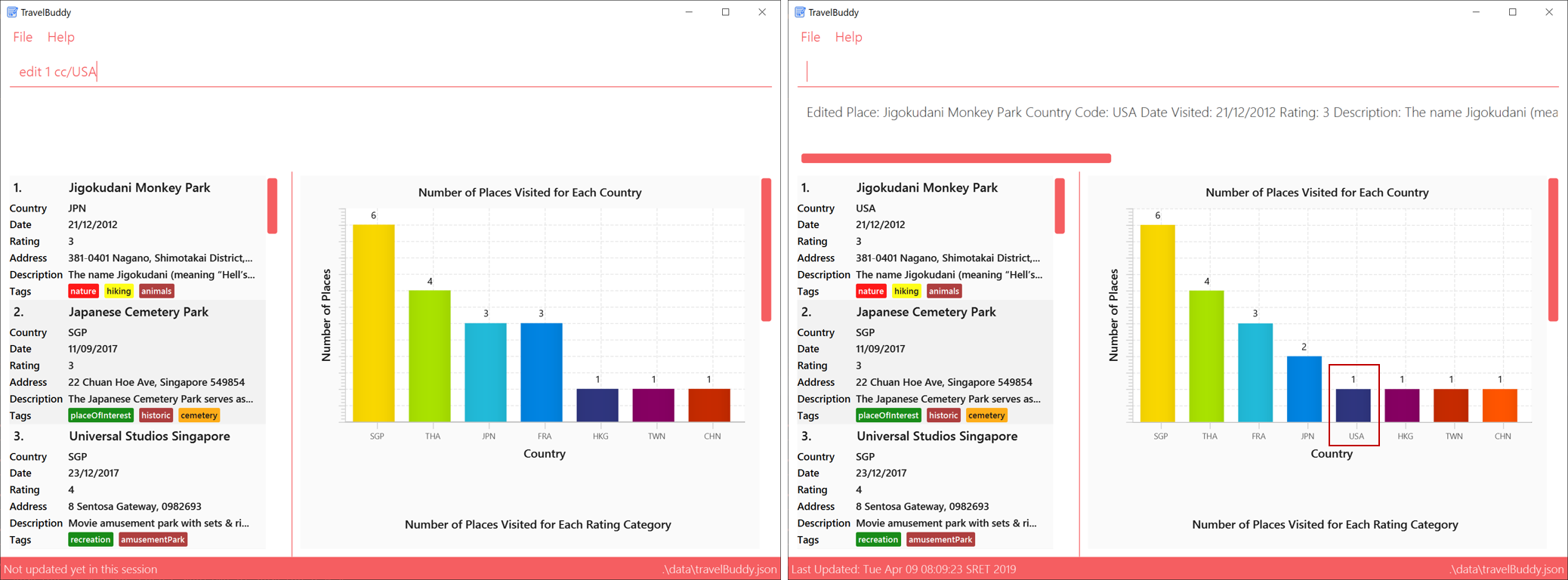Click 'Not updated yet in this session' status
The image size is (1568, 580).
(81, 569)
